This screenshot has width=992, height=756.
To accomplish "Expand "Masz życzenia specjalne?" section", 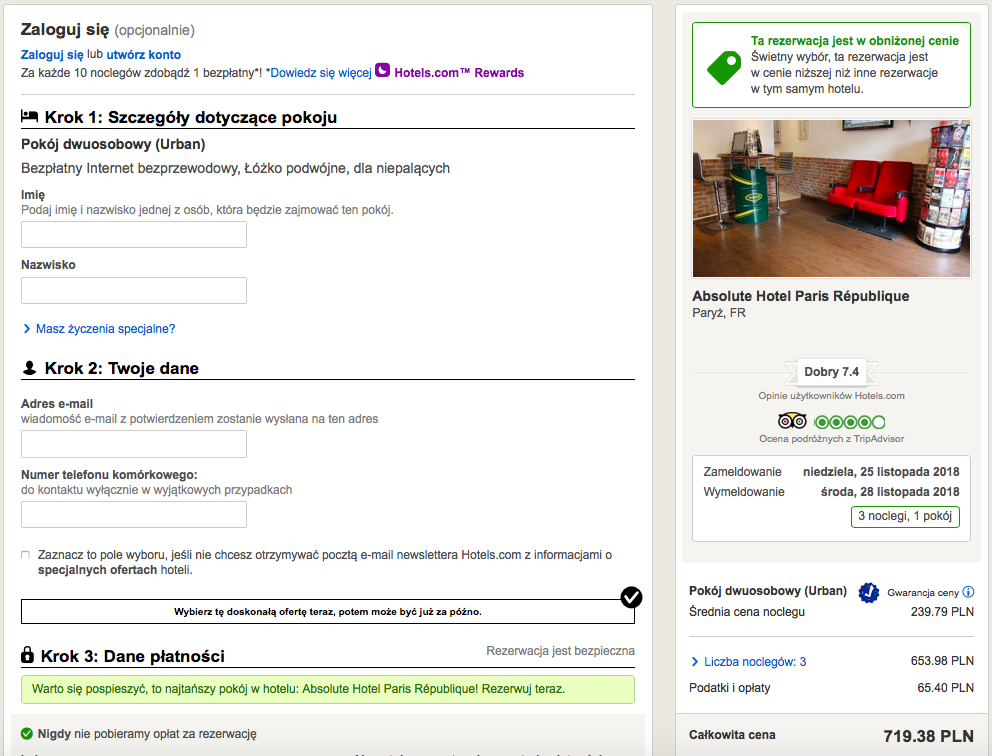I will 105,328.
